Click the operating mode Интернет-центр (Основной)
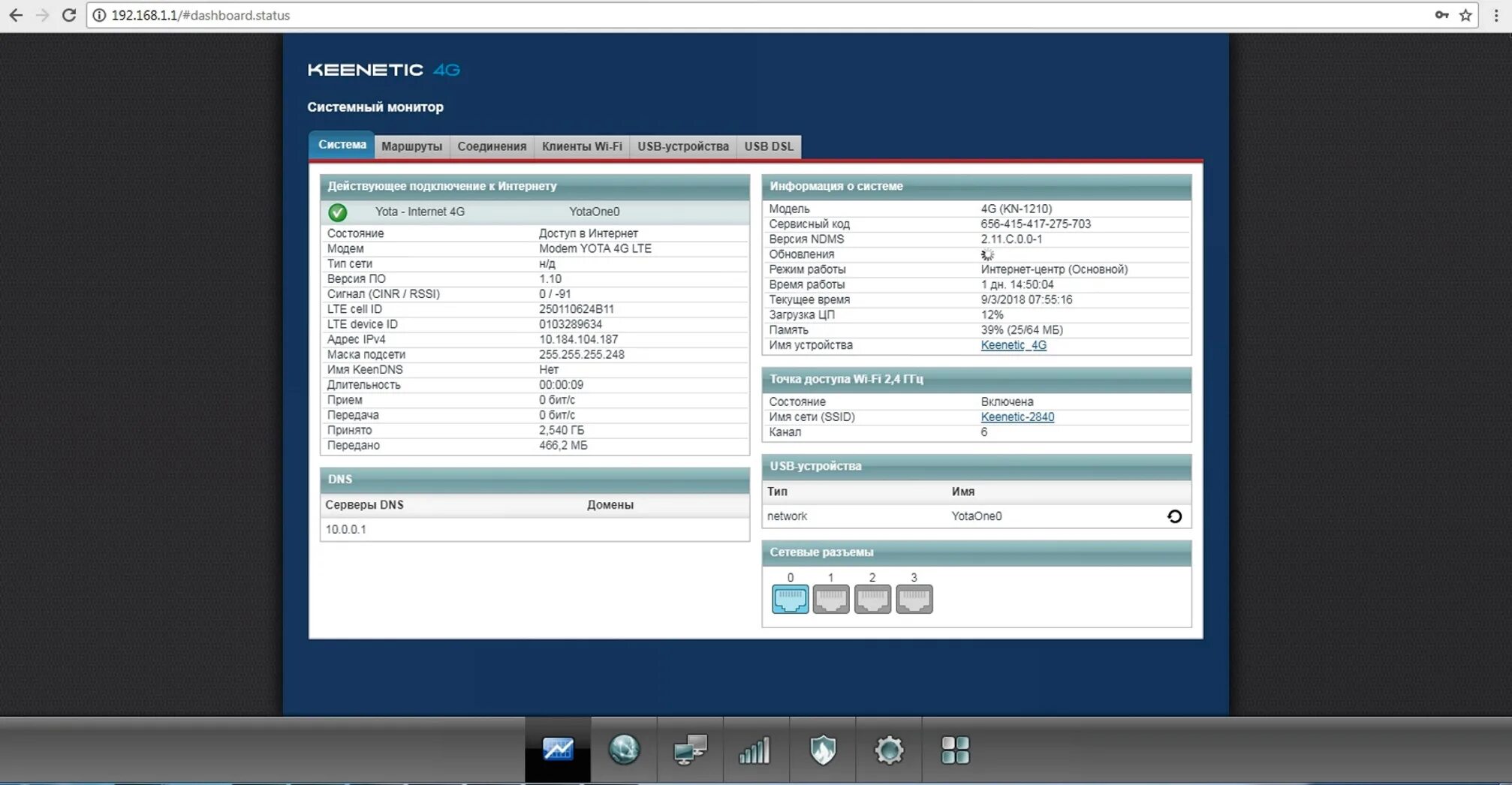 (1054, 269)
